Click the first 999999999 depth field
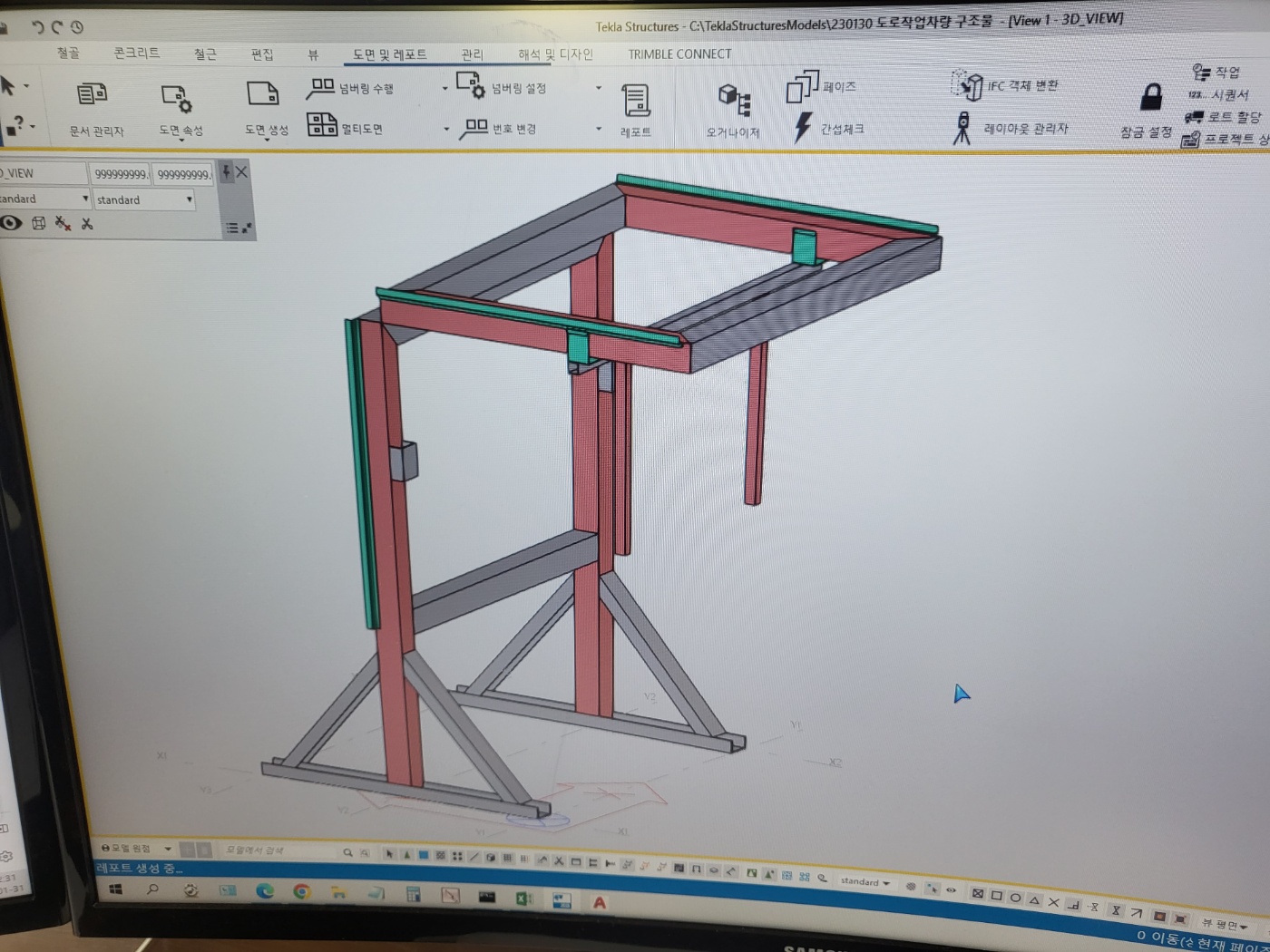 click(120, 173)
